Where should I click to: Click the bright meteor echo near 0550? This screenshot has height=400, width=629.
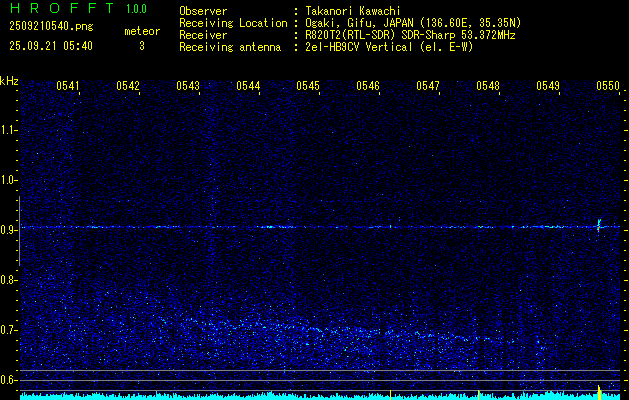pos(599,226)
